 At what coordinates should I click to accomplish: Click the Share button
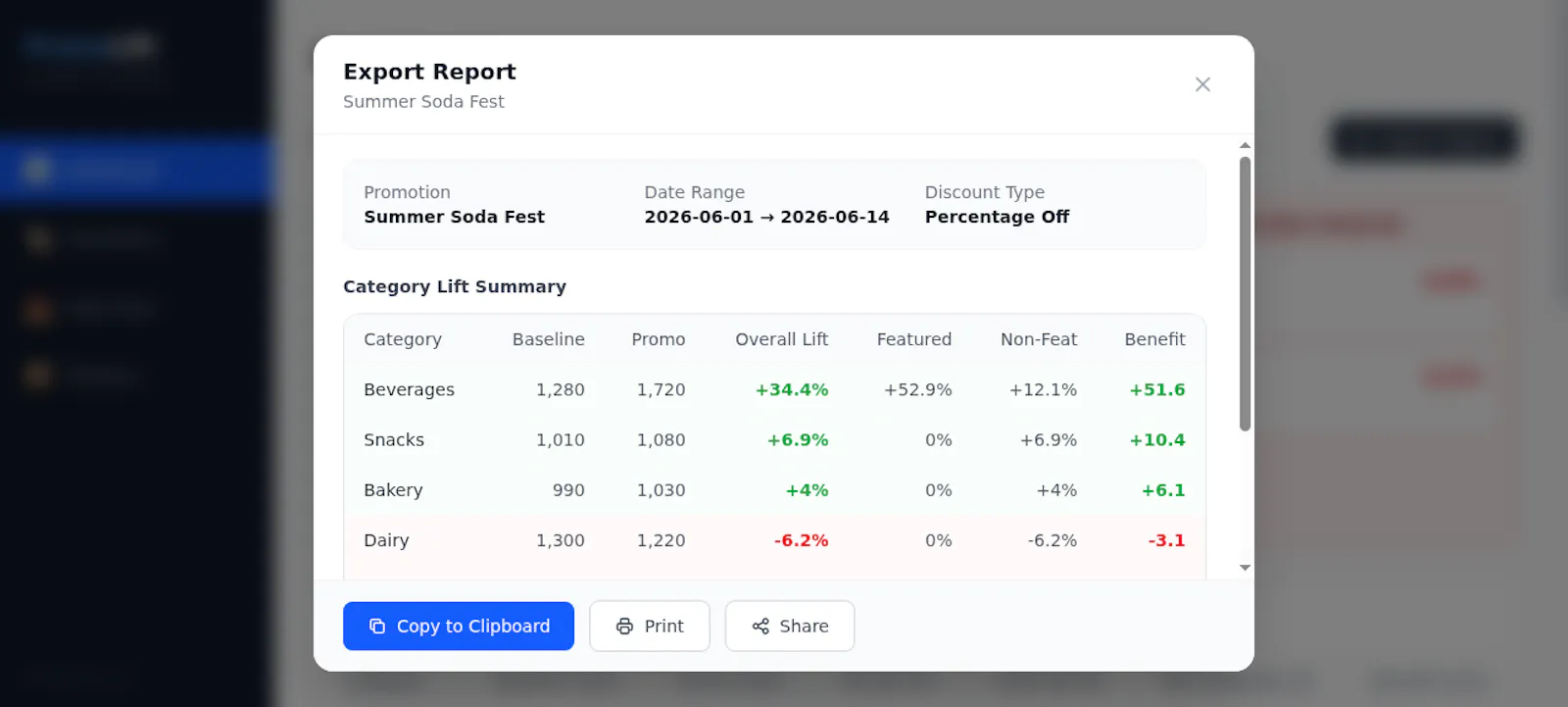[x=790, y=626]
